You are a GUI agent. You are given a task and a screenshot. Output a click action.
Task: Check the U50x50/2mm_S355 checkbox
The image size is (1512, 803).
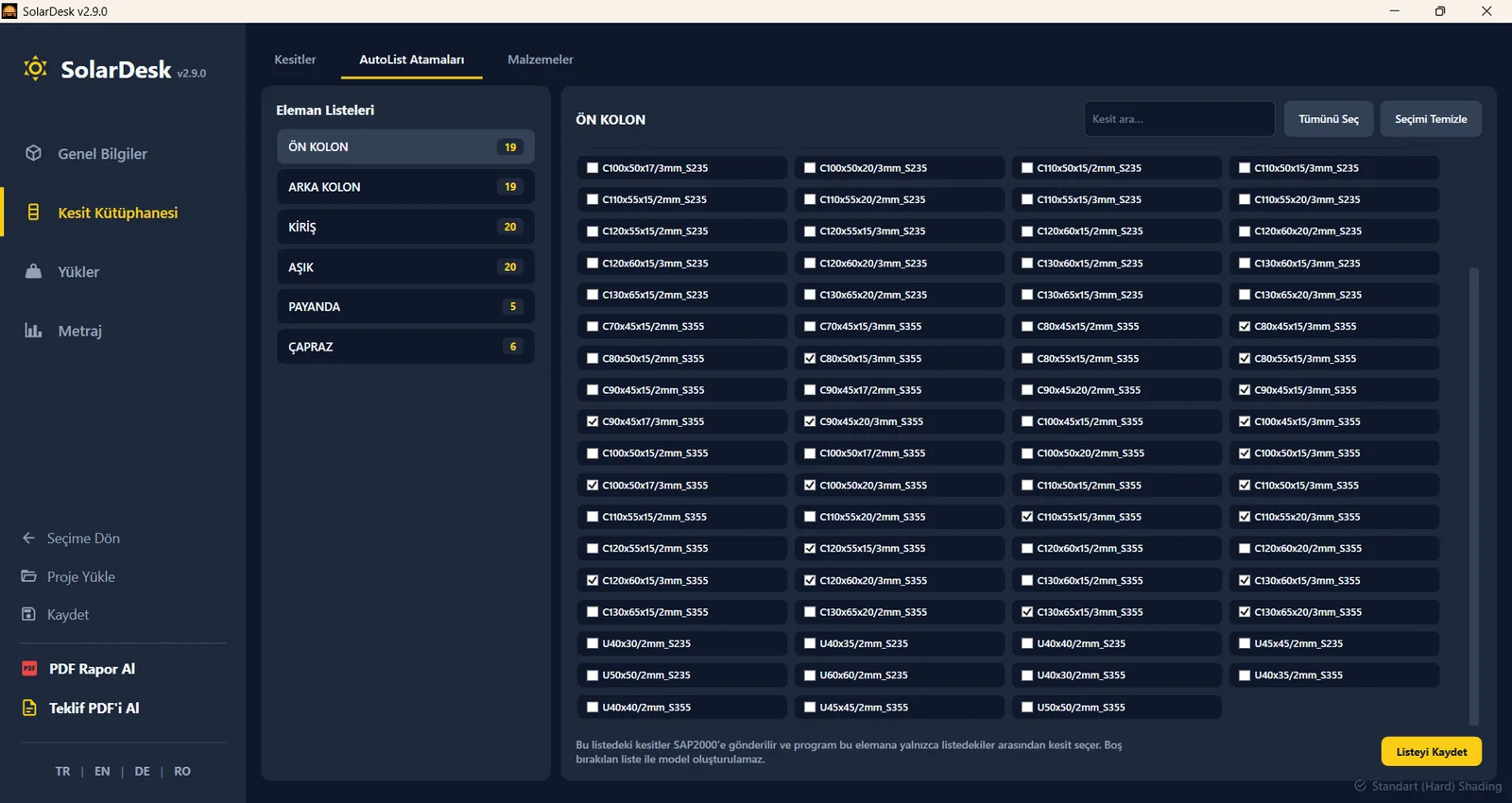1027,707
